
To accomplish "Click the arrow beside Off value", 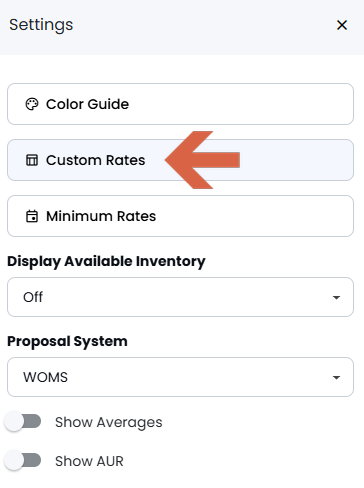I will coord(336,297).
